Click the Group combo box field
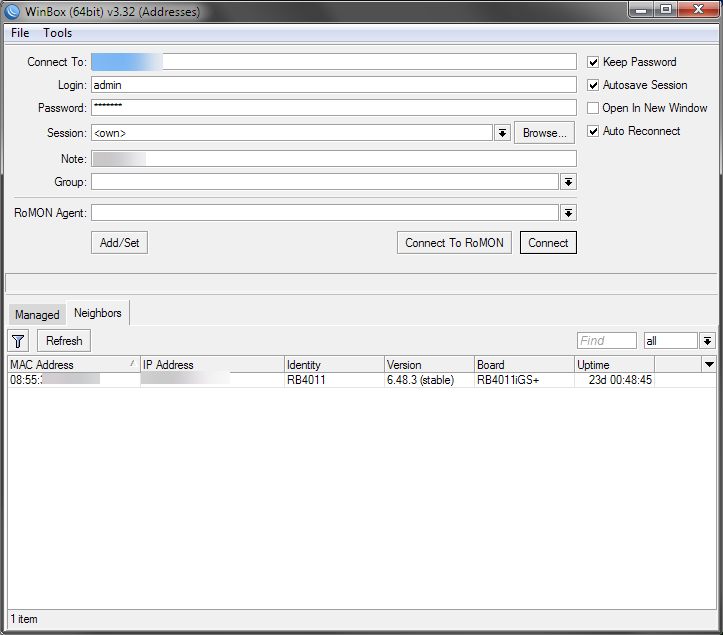Image resolution: width=723 pixels, height=635 pixels. (x=325, y=182)
